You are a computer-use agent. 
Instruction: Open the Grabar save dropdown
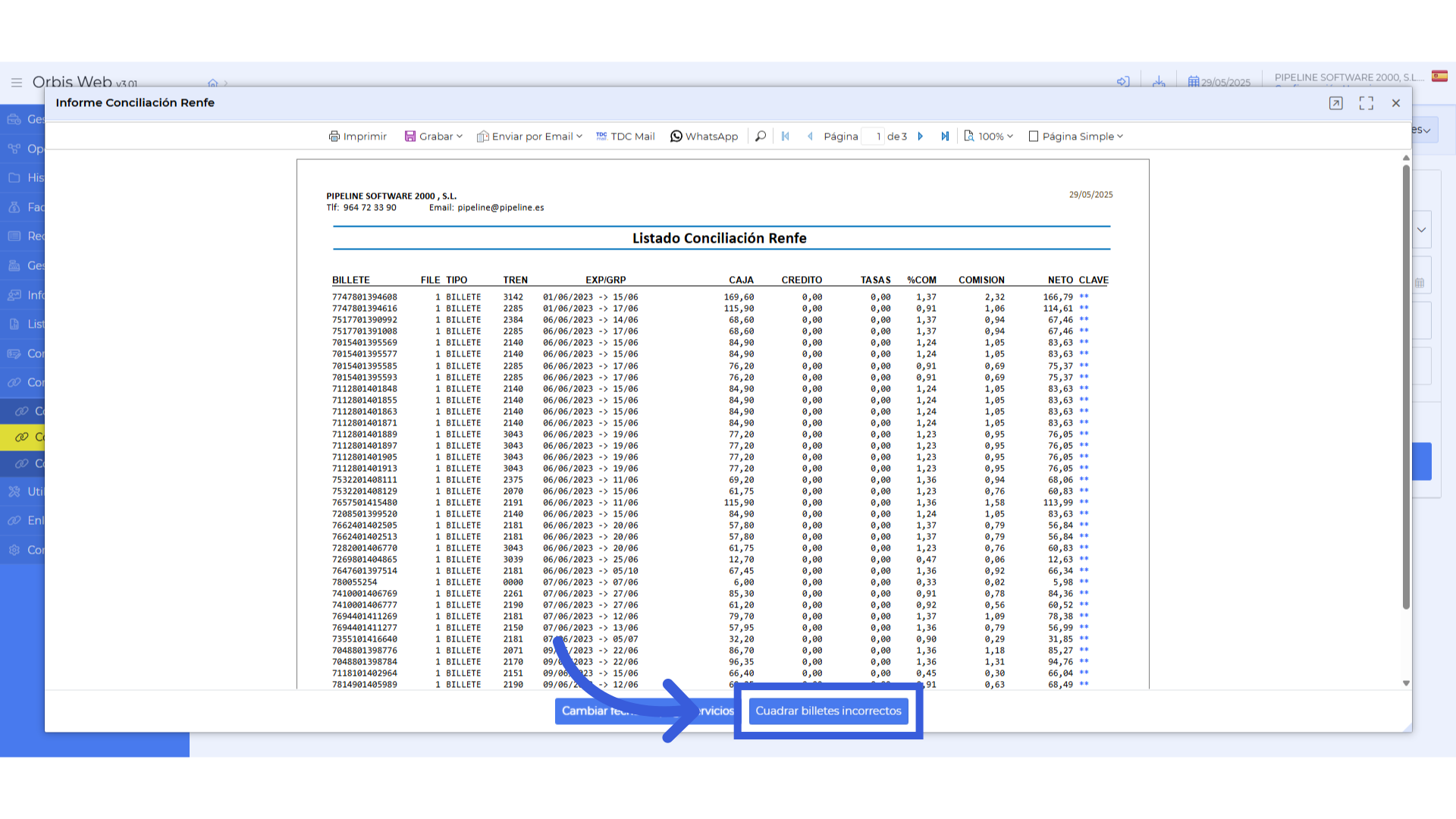click(433, 136)
